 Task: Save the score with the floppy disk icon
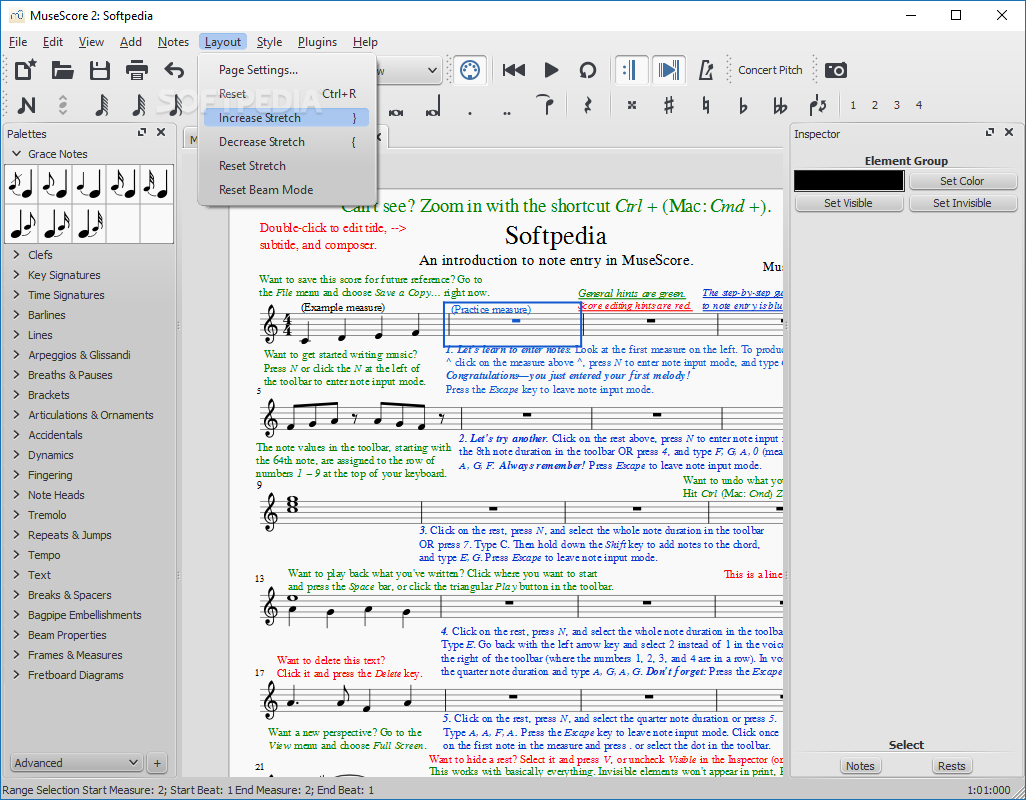99,69
